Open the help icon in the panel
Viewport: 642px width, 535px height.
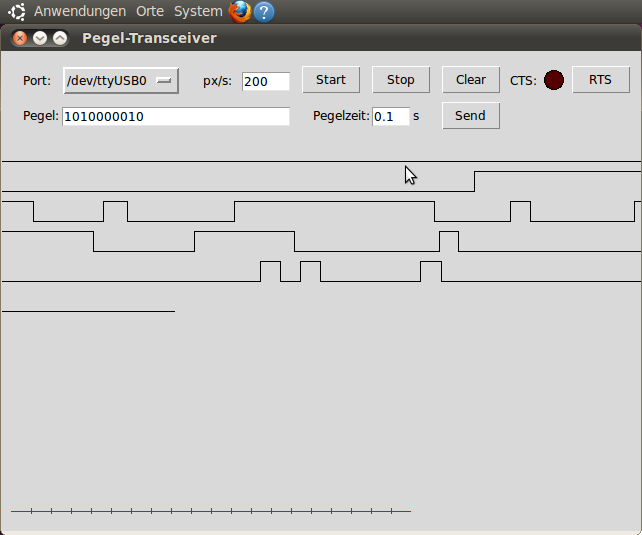coord(264,12)
